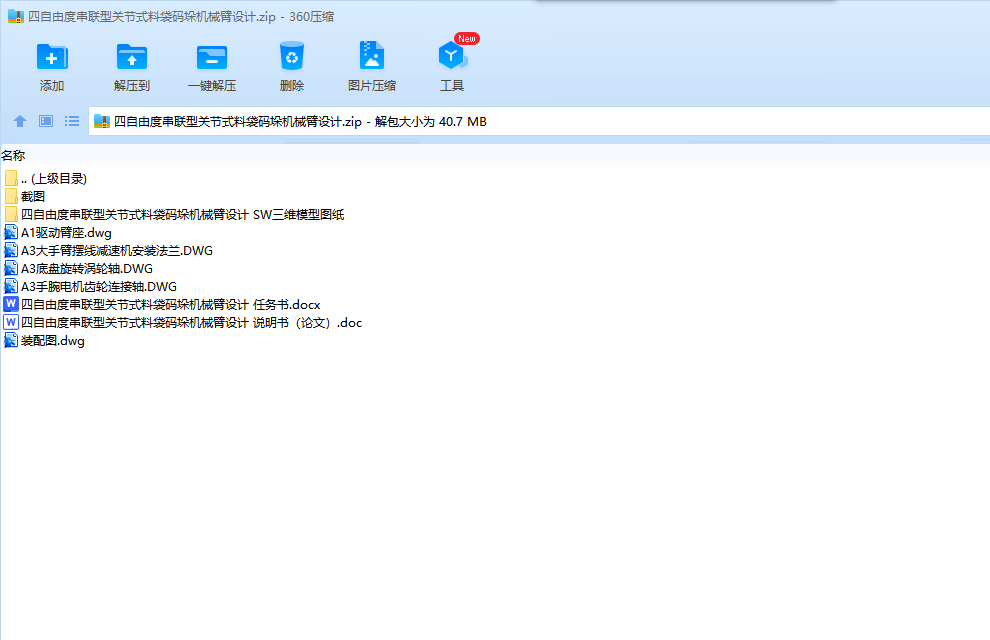Select file A3大手臂摆线减速机安装法兰.DWG

pos(109,251)
